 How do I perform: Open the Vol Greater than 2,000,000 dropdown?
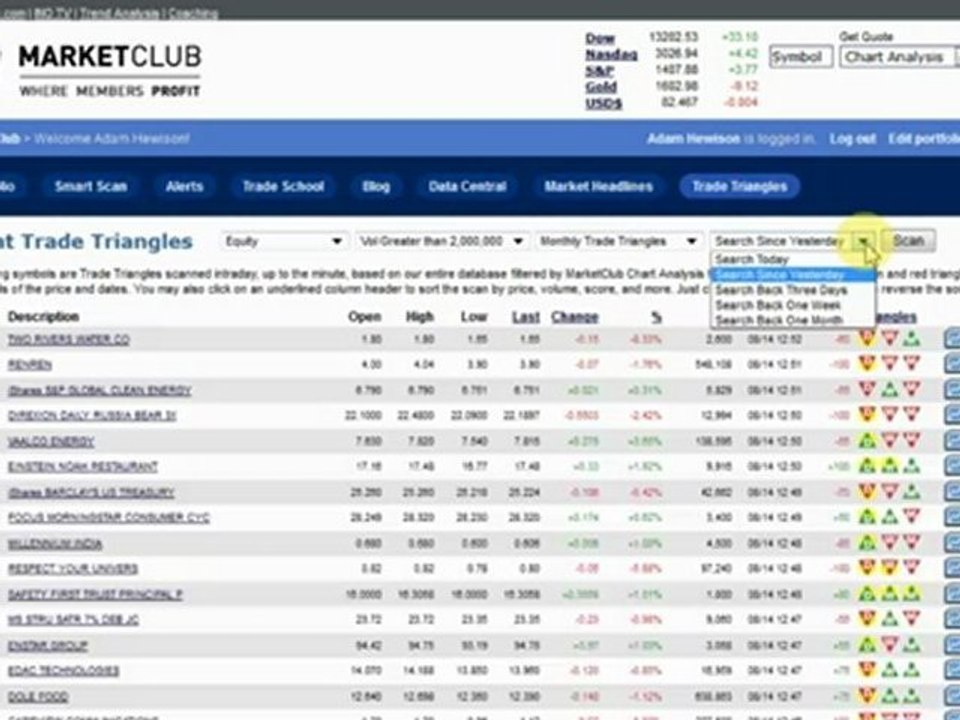click(x=442, y=241)
